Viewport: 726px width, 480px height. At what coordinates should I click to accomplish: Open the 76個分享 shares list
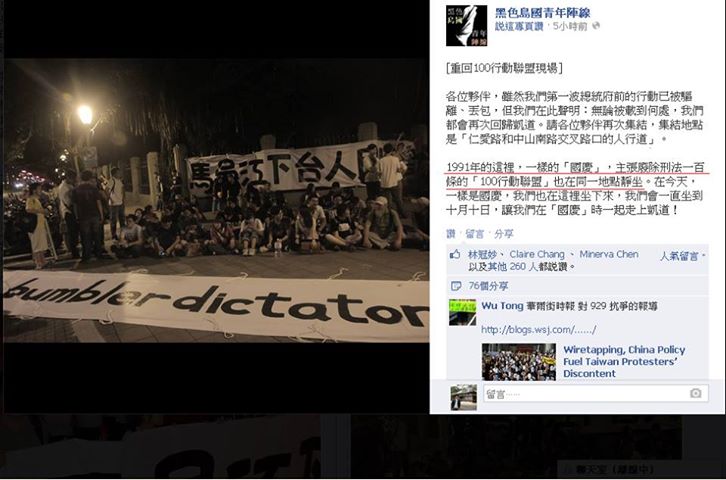(x=488, y=286)
